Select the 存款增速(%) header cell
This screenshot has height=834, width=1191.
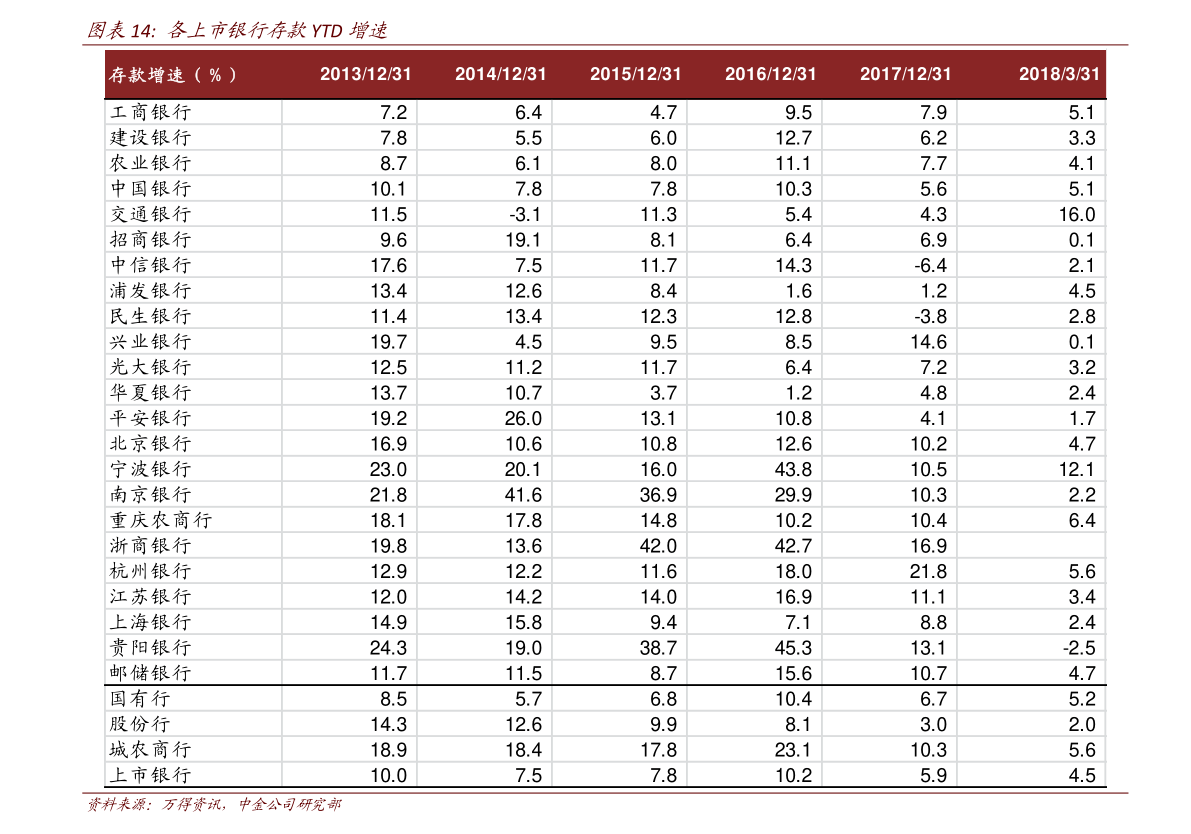coord(173,75)
